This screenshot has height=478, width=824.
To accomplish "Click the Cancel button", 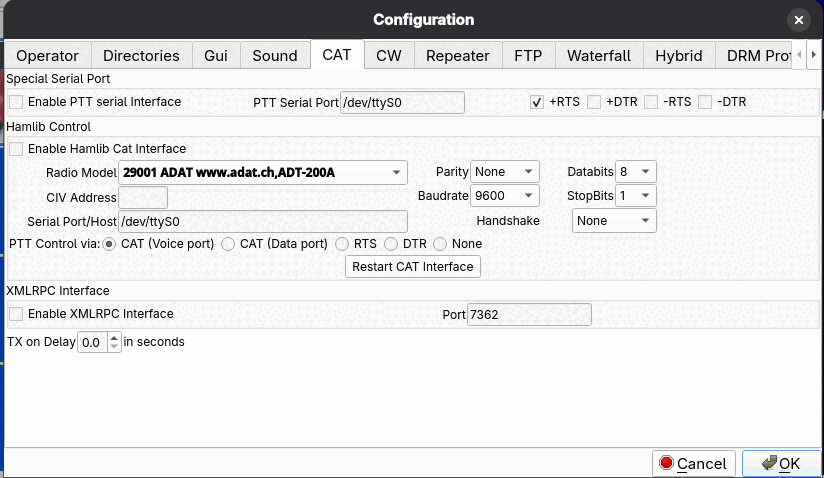I will [x=694, y=464].
